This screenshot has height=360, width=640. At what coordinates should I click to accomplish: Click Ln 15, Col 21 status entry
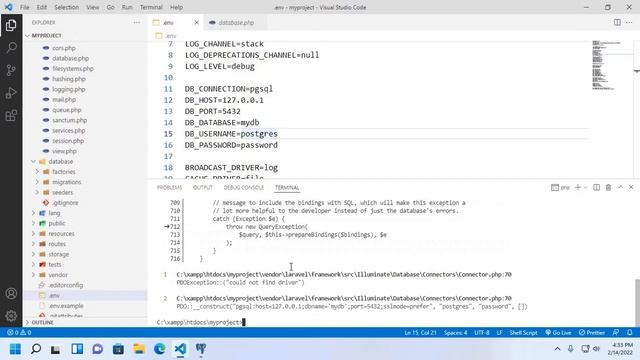420,333
